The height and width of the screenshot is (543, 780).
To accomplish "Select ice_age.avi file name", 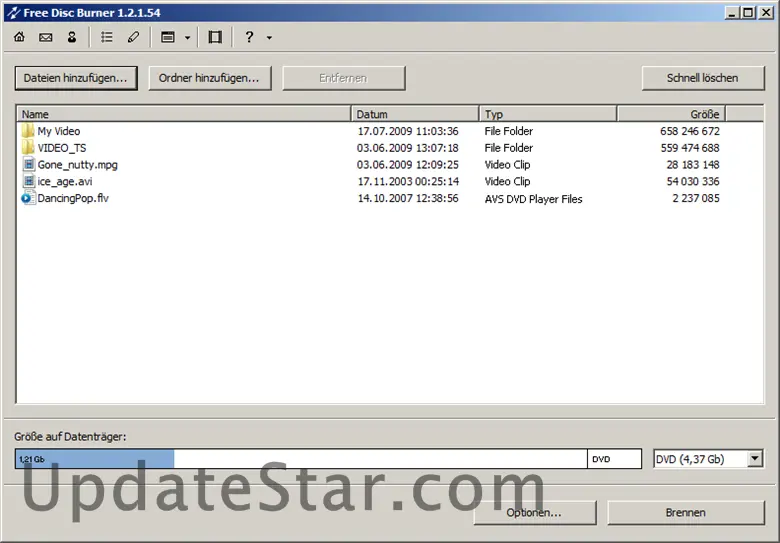I will [65, 181].
